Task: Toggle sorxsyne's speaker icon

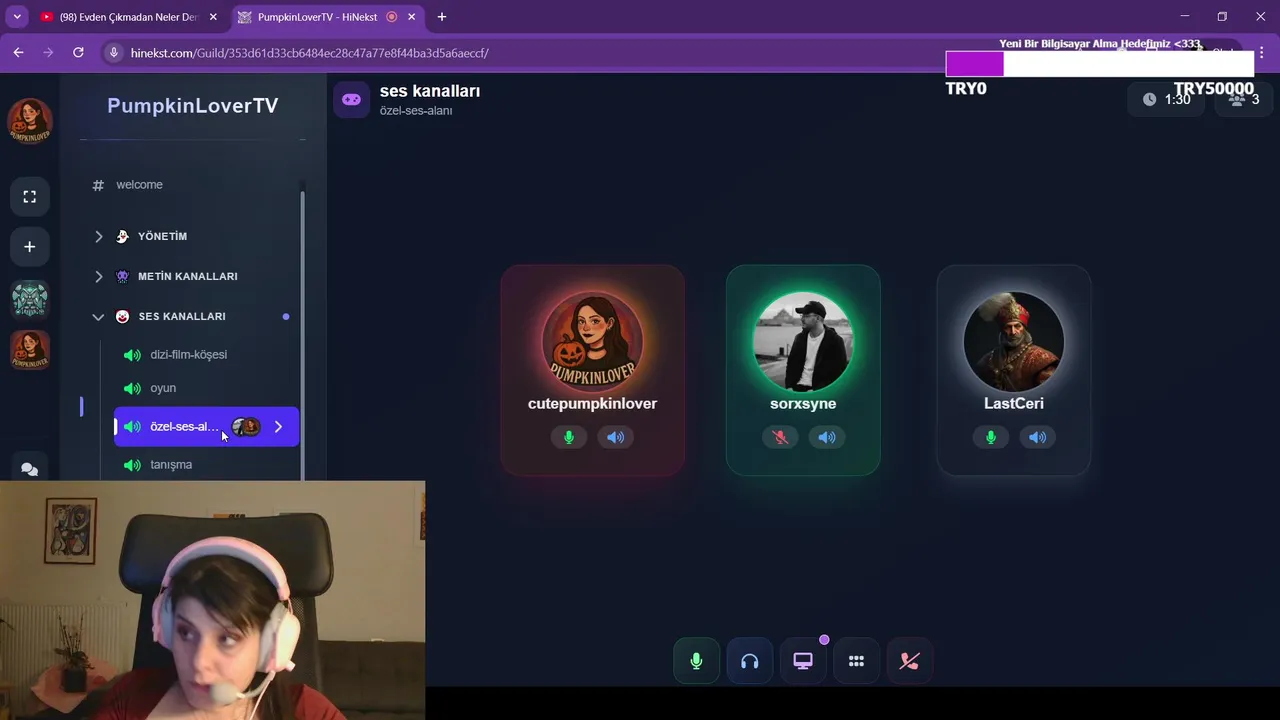Action: 826,437
